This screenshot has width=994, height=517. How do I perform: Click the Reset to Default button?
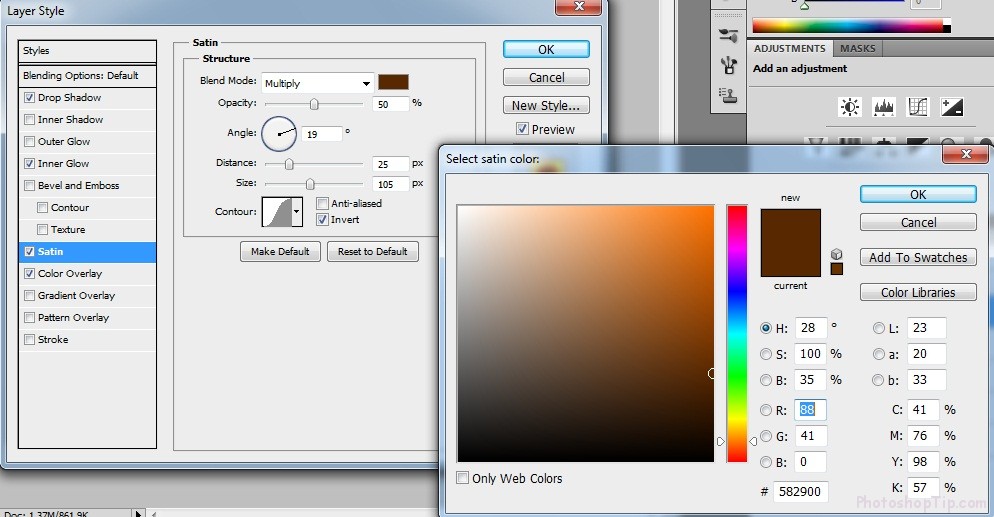(373, 252)
